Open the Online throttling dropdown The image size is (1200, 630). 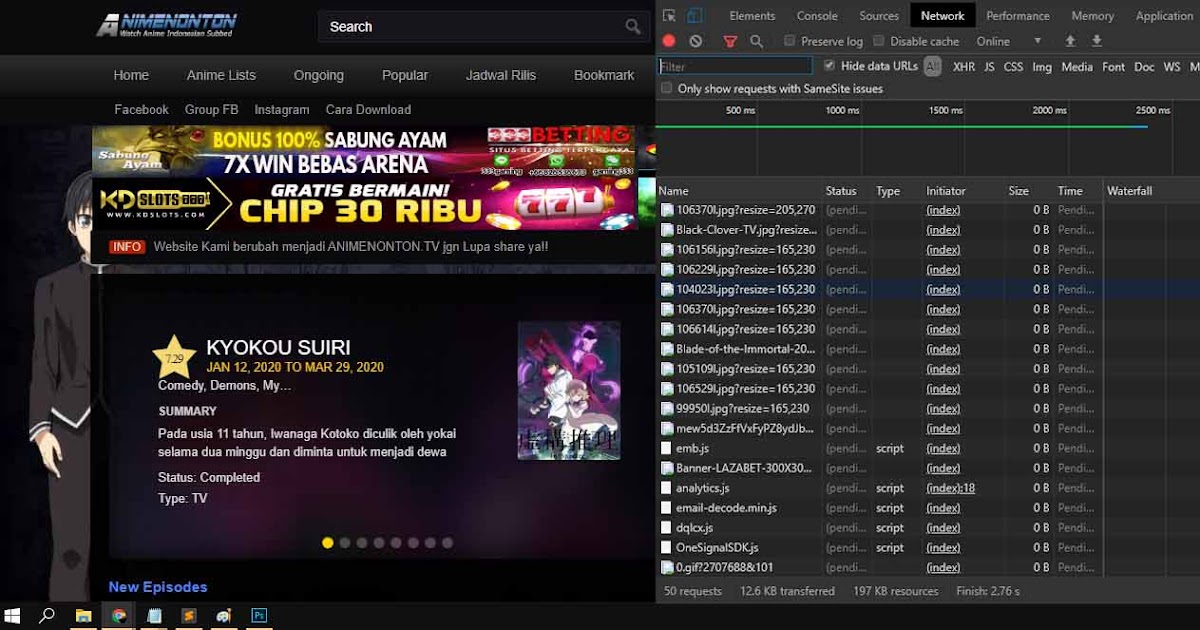[x=1009, y=41]
